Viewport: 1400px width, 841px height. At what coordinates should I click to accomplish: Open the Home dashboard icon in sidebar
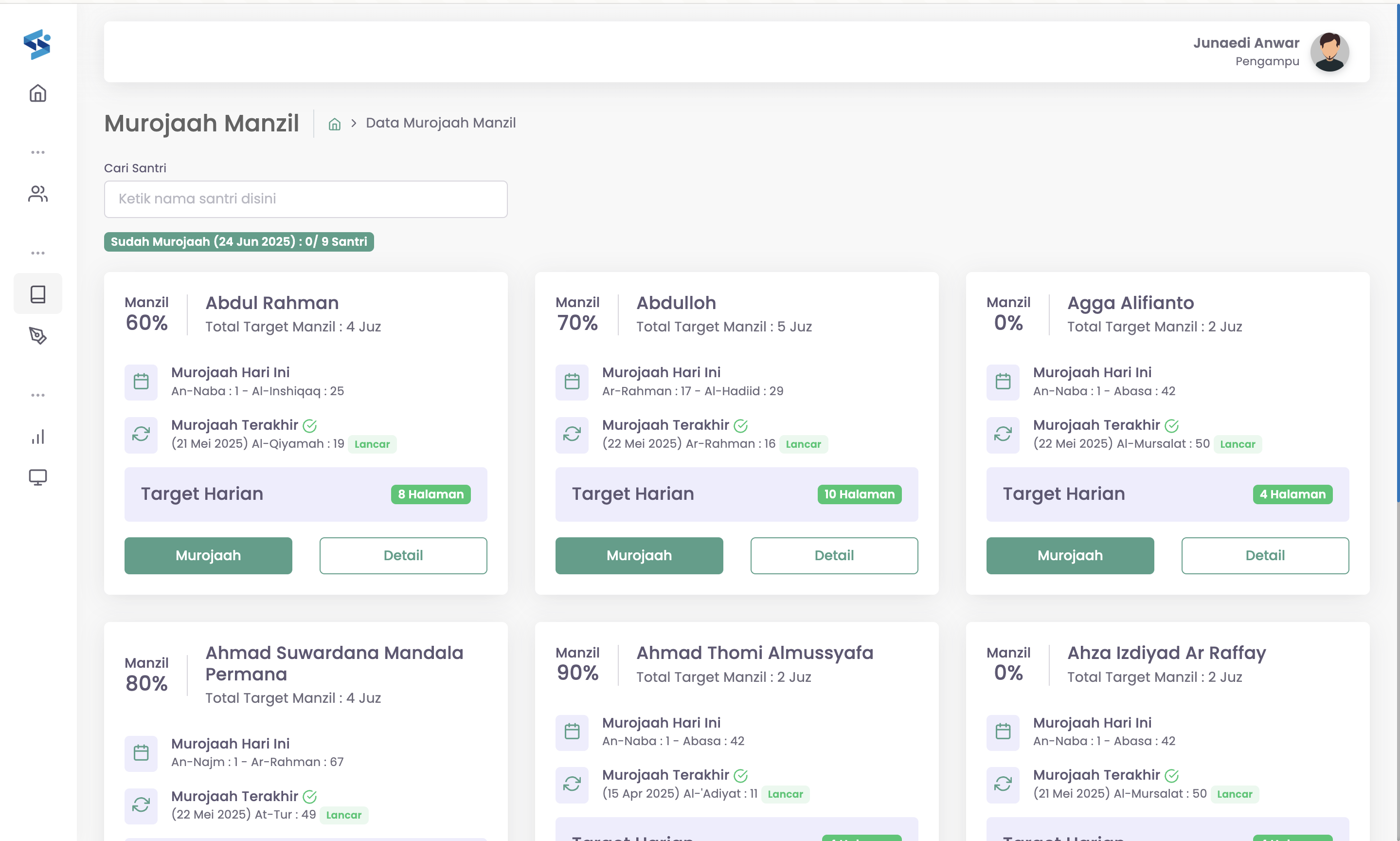coord(37,93)
